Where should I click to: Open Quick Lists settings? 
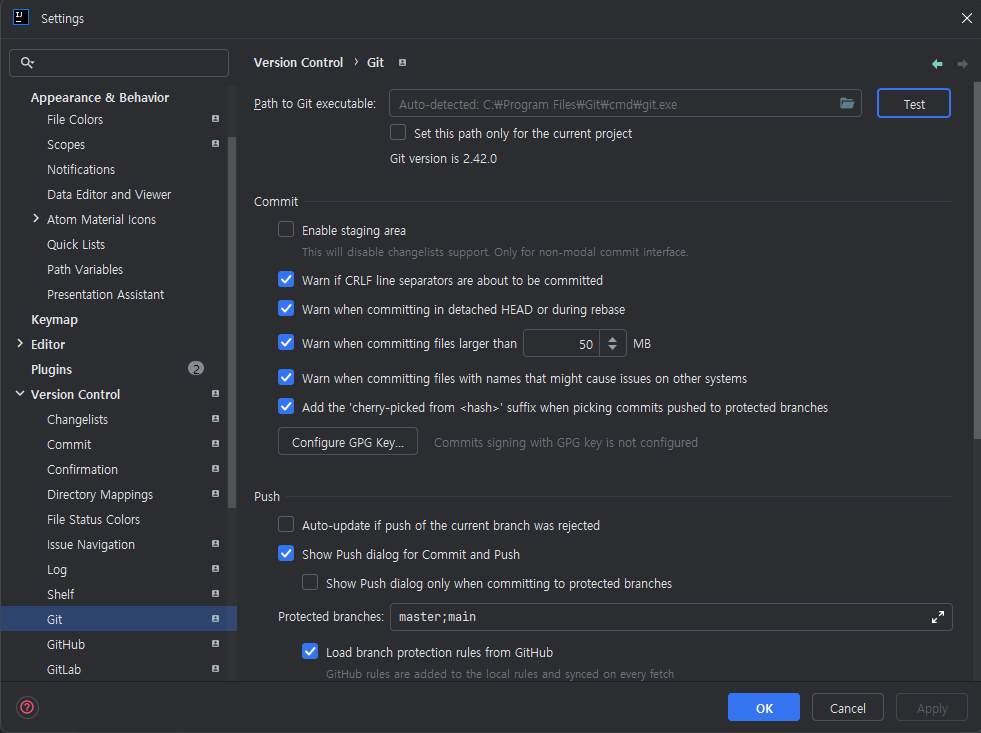point(76,245)
